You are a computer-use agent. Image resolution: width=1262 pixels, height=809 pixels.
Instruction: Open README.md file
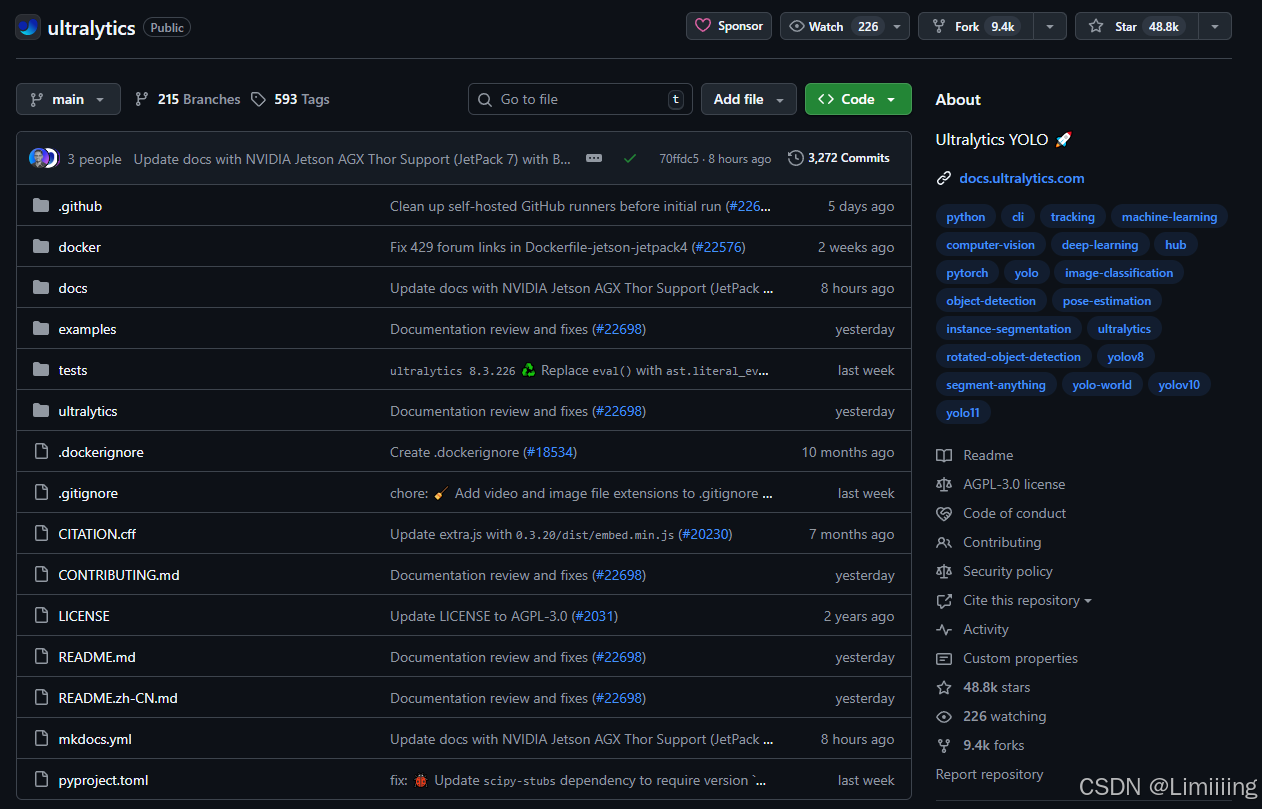tap(97, 657)
